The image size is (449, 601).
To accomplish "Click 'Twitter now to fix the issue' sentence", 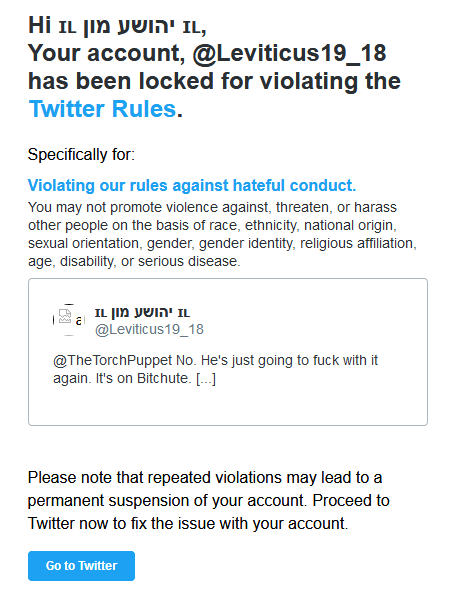I will pyautogui.click(x=188, y=524).
